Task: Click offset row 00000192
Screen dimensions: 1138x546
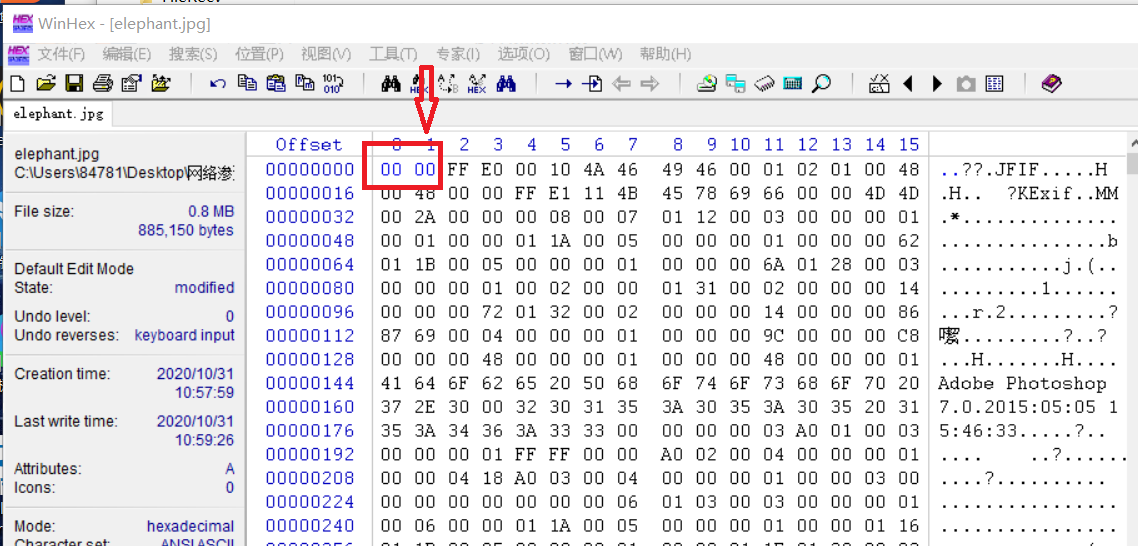Action: pos(310,454)
